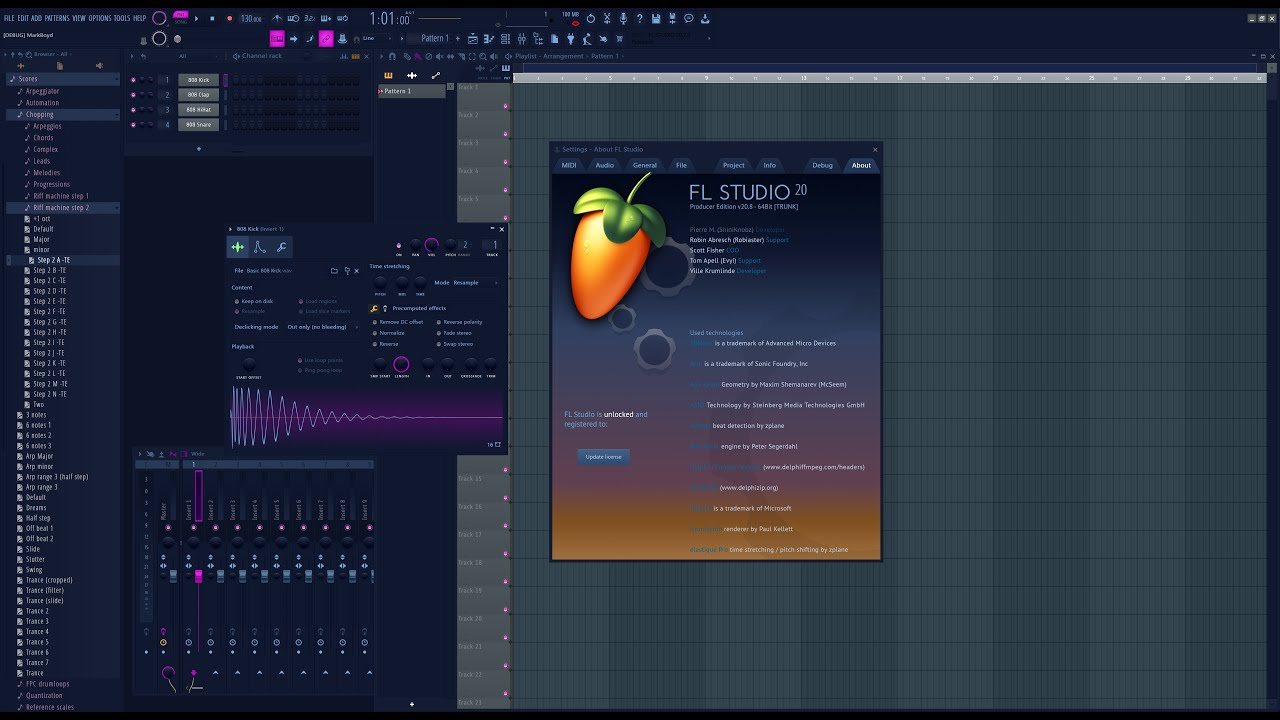Image resolution: width=1280 pixels, height=720 pixels.
Task: Toggle Keep on disk option
Action: [x=254, y=301]
